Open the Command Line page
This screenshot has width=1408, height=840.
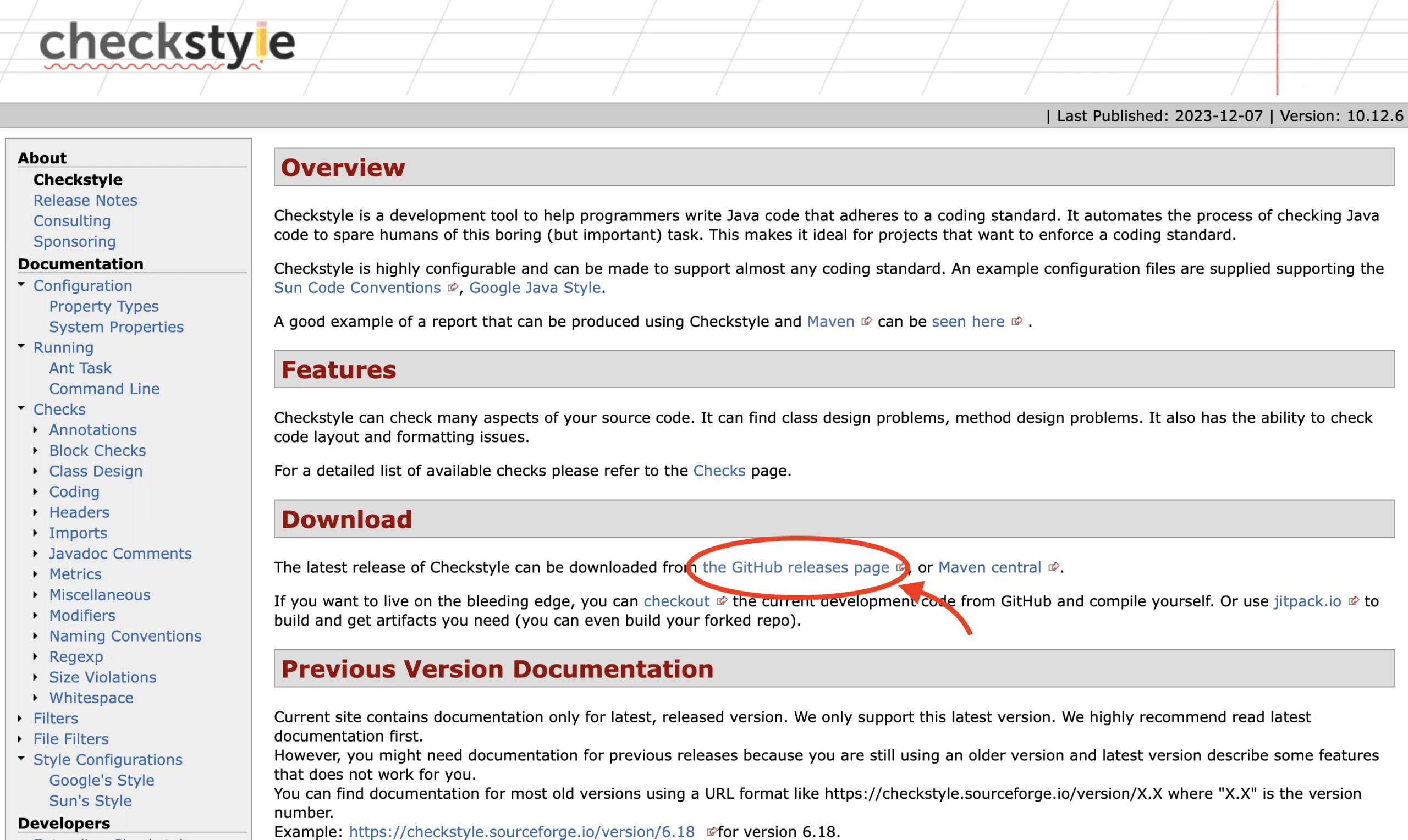click(104, 389)
